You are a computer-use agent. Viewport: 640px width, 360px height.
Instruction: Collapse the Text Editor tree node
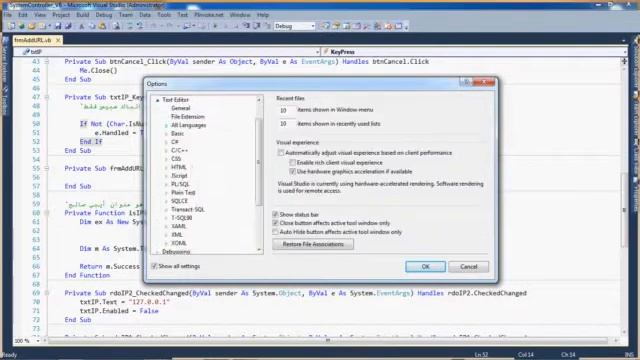click(x=157, y=100)
